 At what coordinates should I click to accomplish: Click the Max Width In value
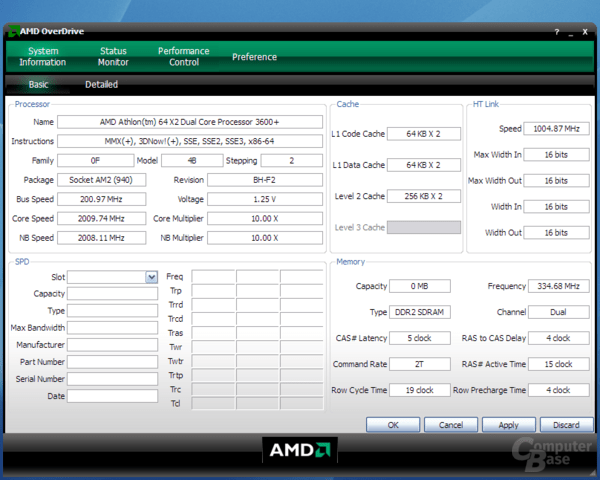[x=556, y=155]
